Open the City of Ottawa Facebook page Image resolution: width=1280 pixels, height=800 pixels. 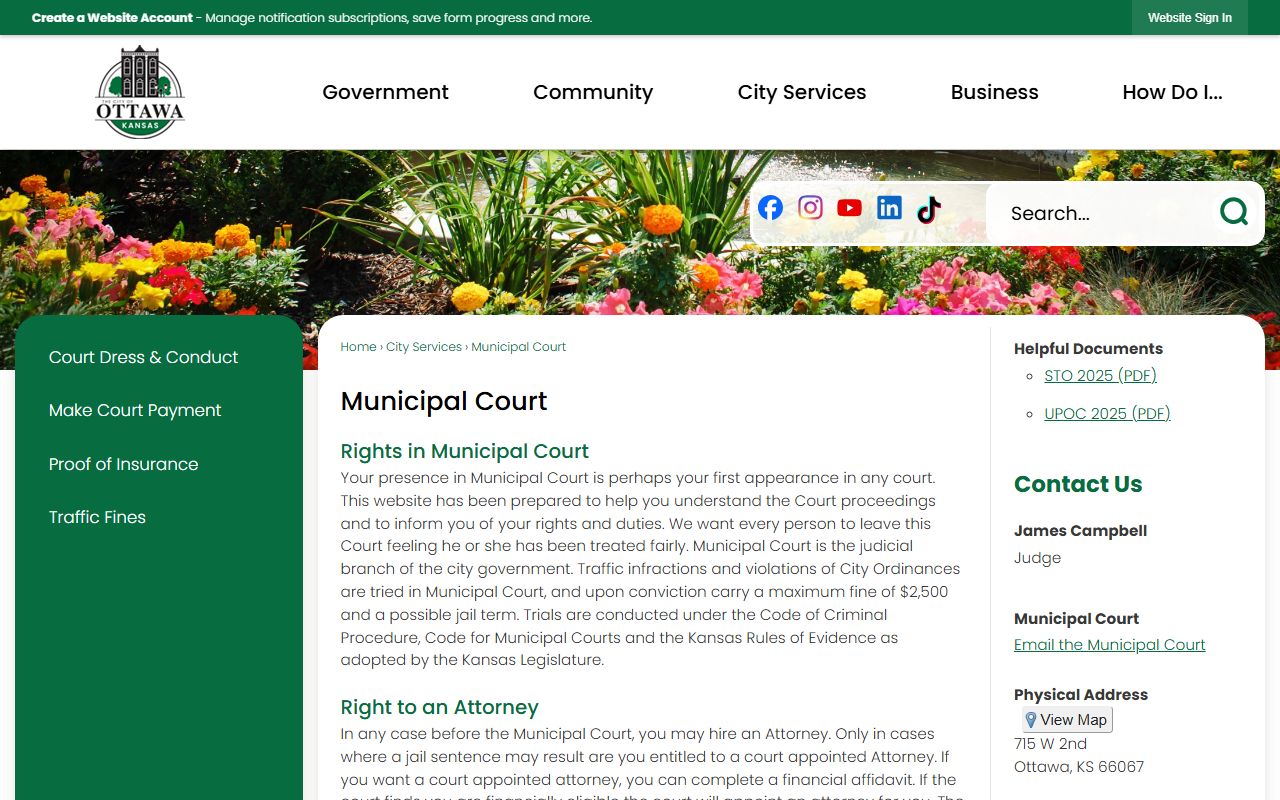coord(770,207)
